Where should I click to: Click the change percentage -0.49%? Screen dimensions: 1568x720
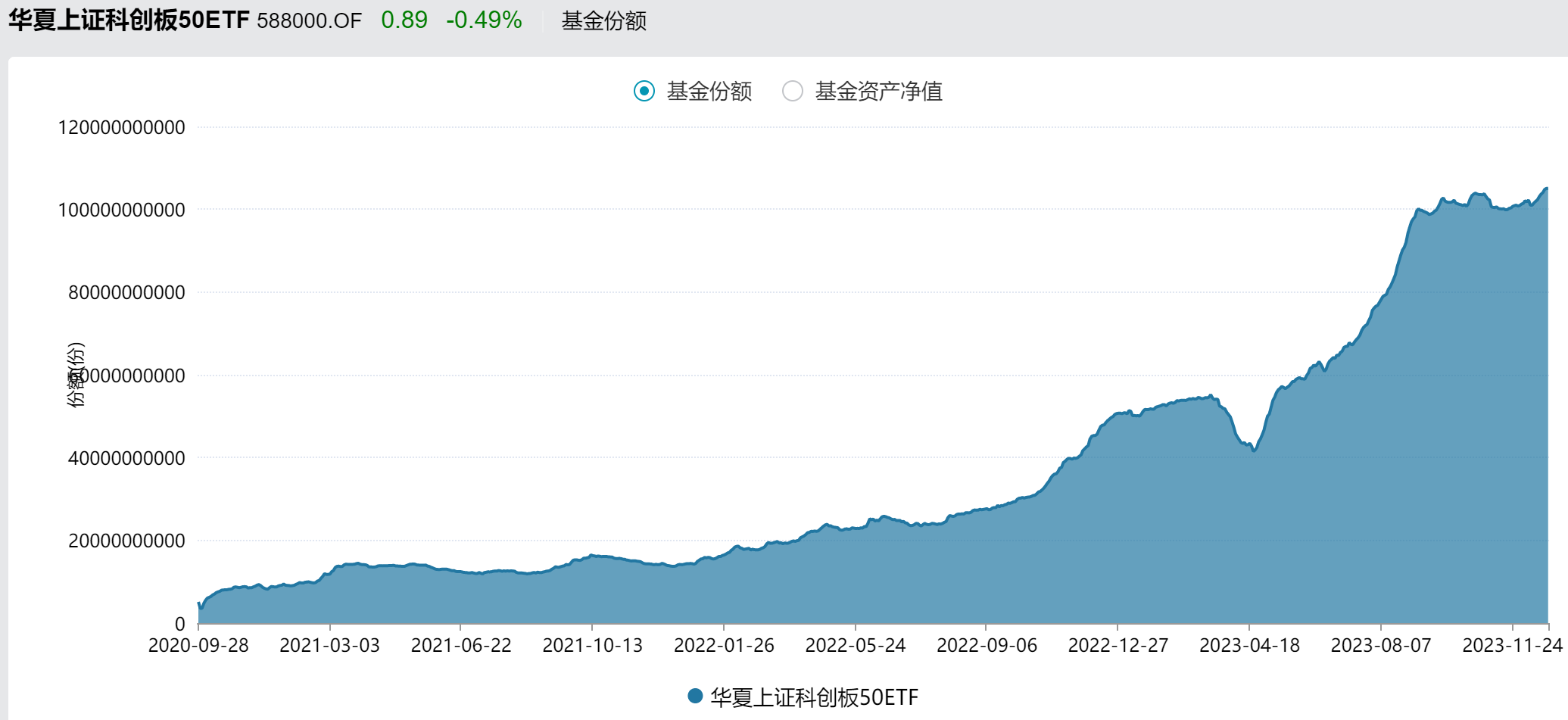(x=484, y=20)
